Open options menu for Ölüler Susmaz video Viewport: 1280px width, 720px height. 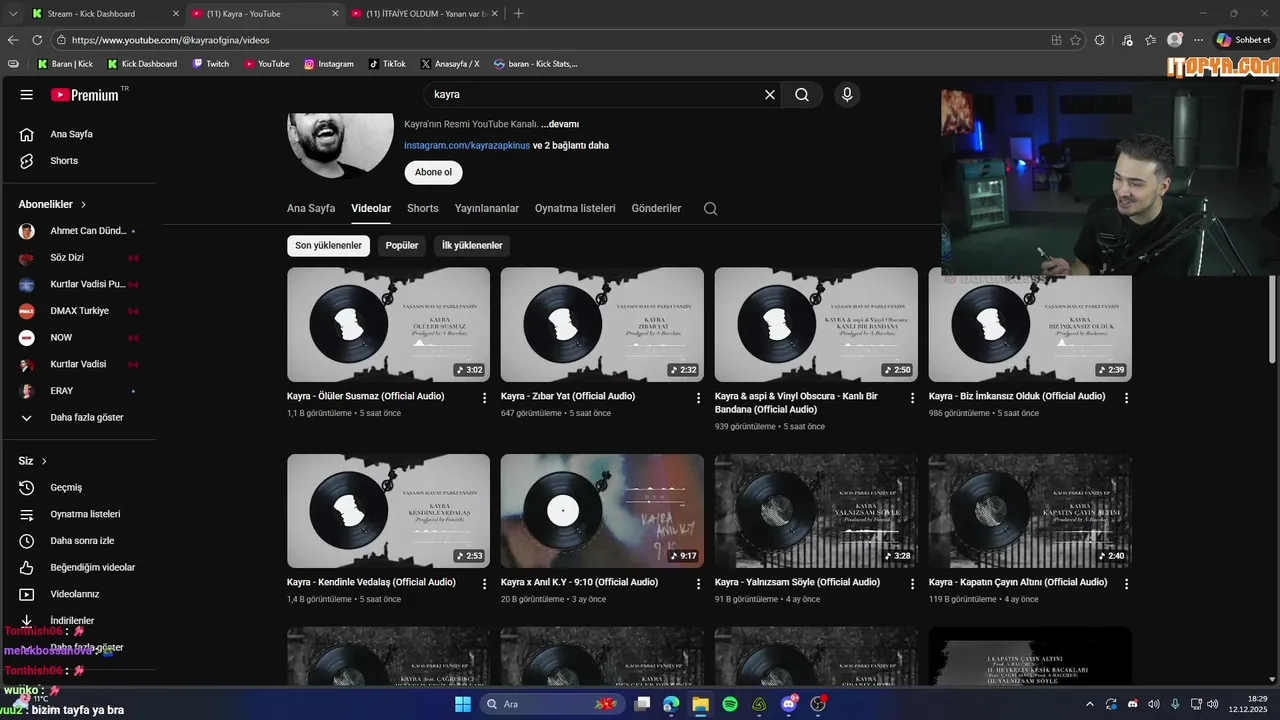[485, 398]
